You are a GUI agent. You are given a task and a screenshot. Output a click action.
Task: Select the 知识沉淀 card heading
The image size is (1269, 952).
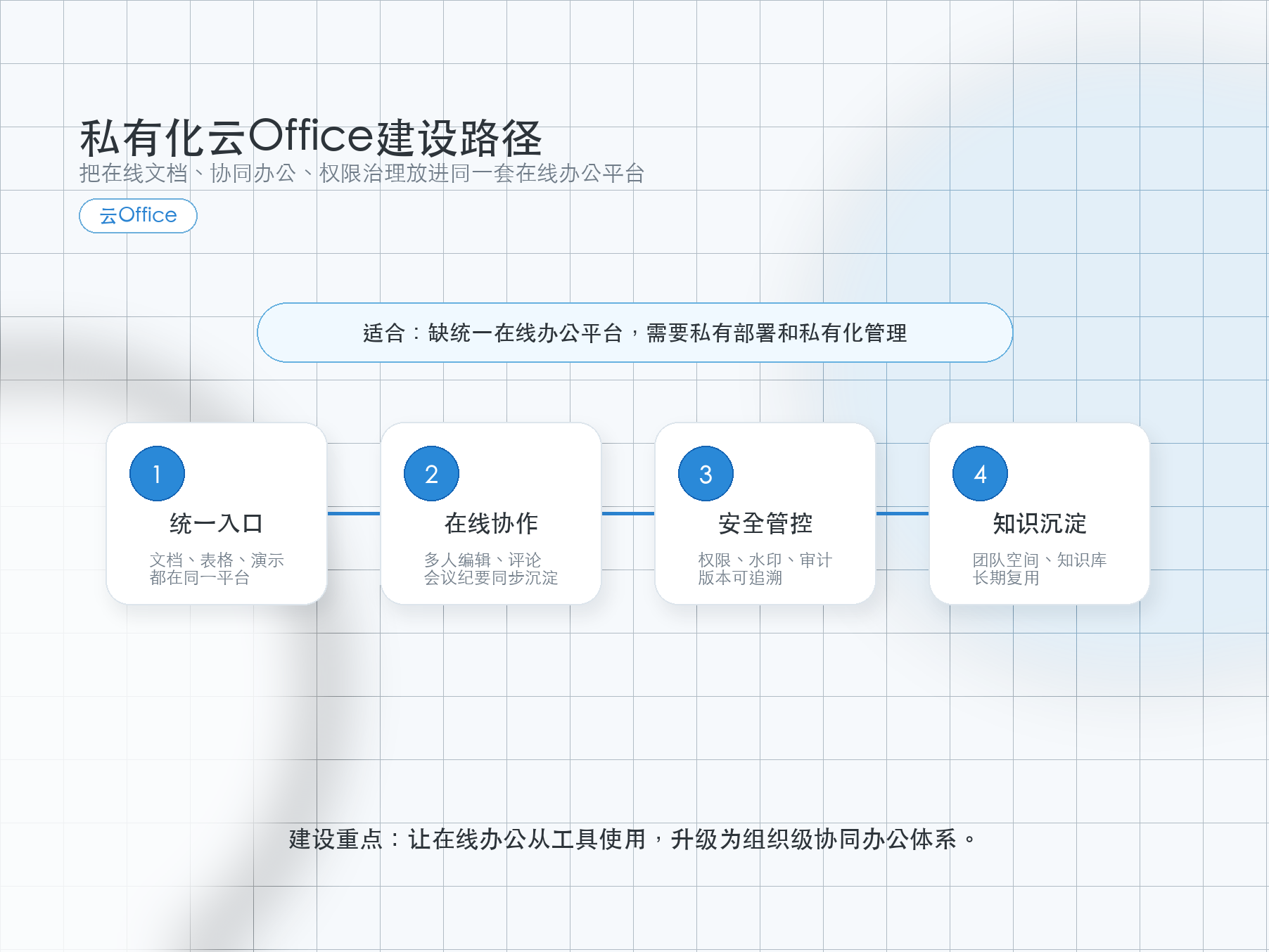click(1040, 523)
